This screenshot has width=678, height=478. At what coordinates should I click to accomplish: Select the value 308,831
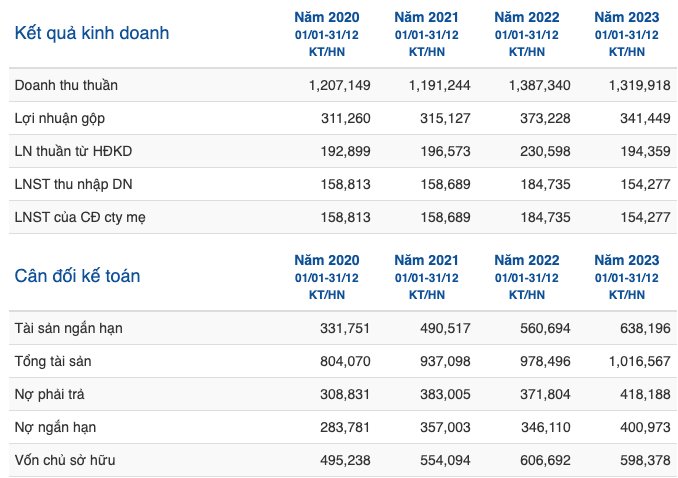(345, 395)
